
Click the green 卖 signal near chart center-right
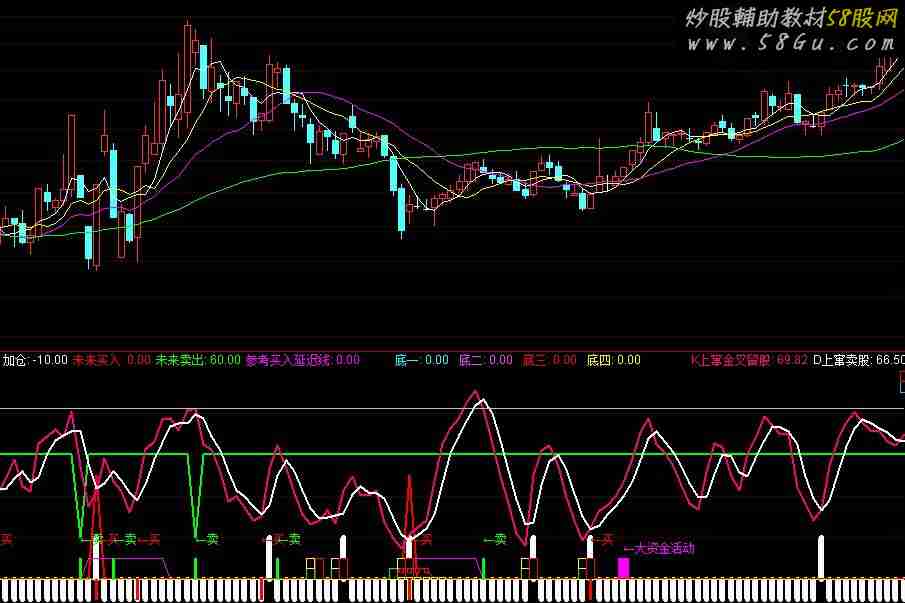[495, 539]
